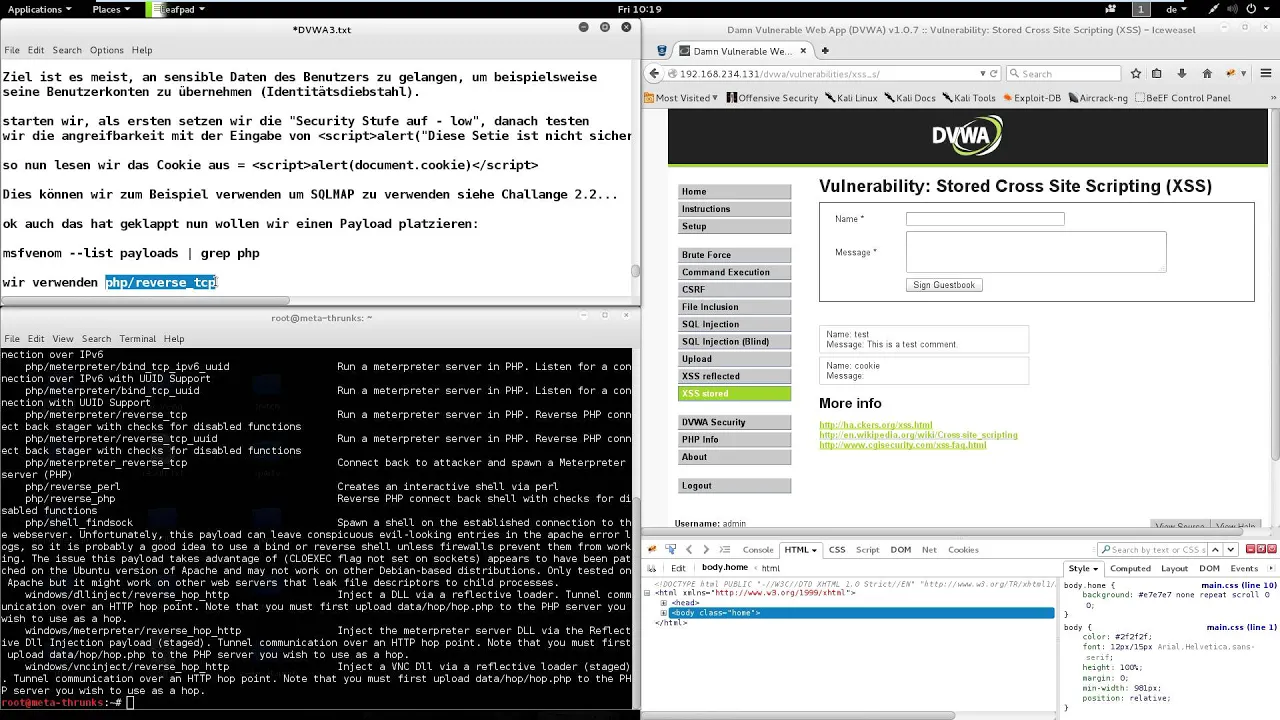1280x720 pixels.
Task: Click Firebug icon in browser toolbar
Action: pyautogui.click(x=1231, y=73)
